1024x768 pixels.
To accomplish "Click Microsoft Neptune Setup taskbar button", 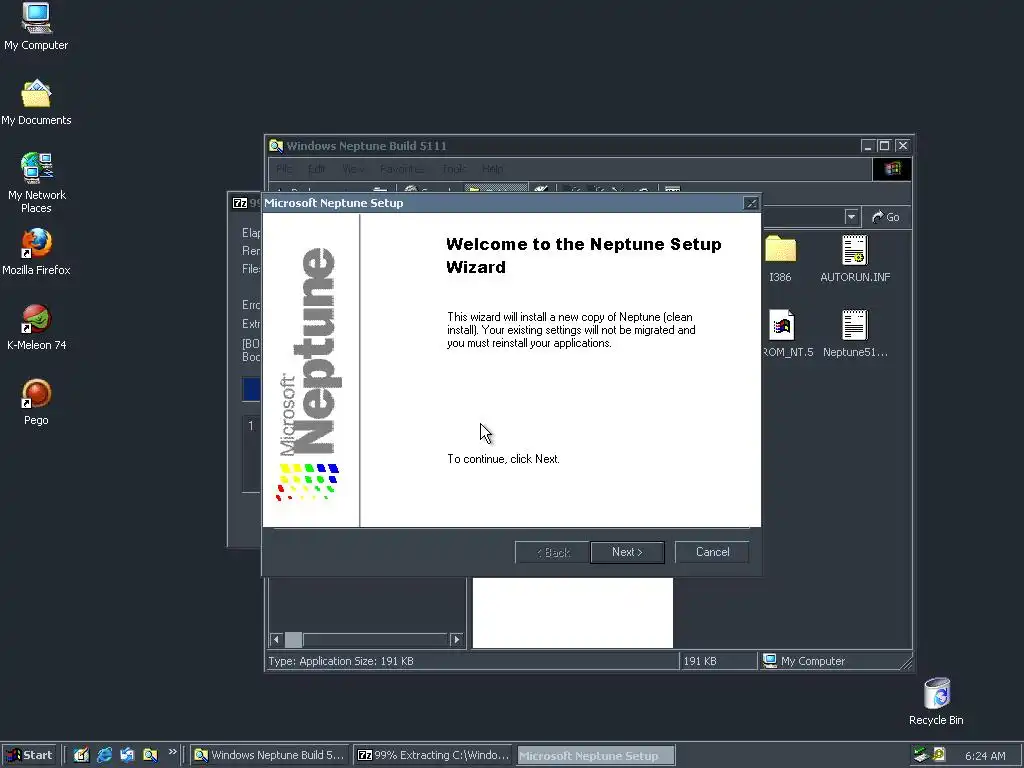I will [x=596, y=756].
